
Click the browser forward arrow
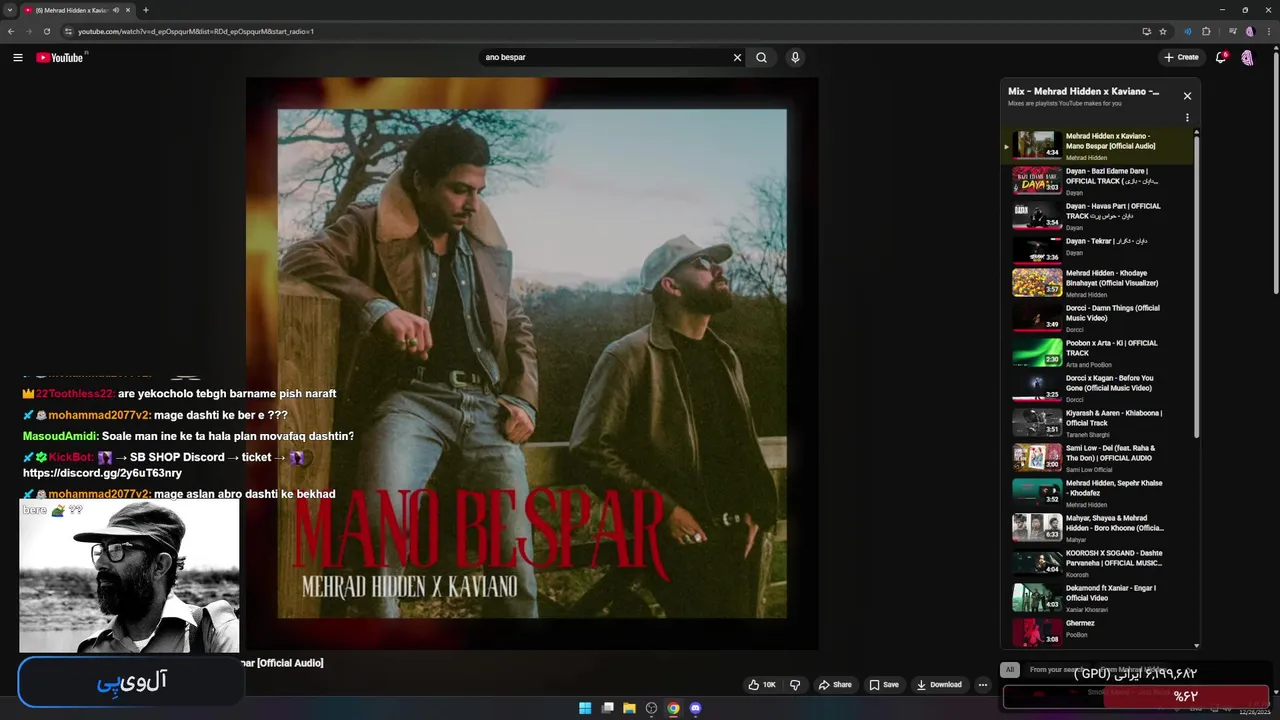tap(29, 31)
